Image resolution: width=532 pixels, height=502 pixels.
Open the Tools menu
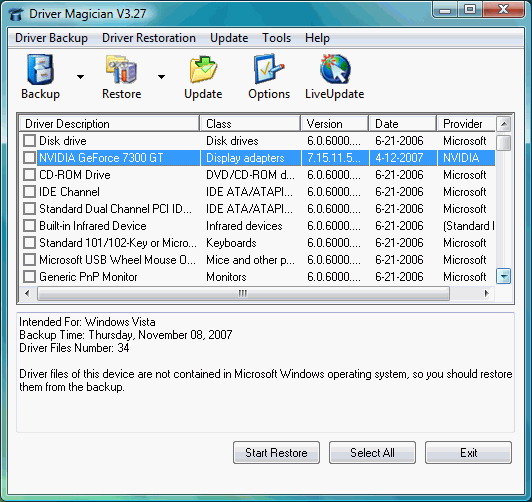[x=277, y=38]
